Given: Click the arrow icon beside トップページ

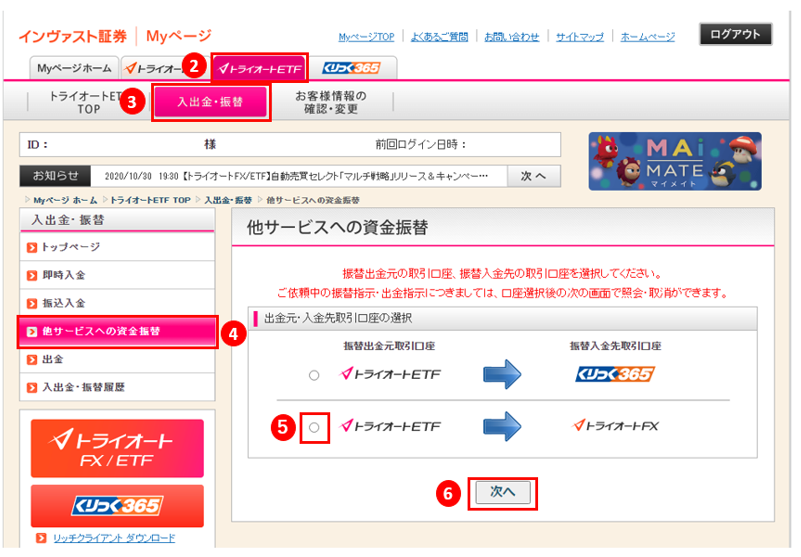Looking at the screenshot, I should [x=32, y=248].
